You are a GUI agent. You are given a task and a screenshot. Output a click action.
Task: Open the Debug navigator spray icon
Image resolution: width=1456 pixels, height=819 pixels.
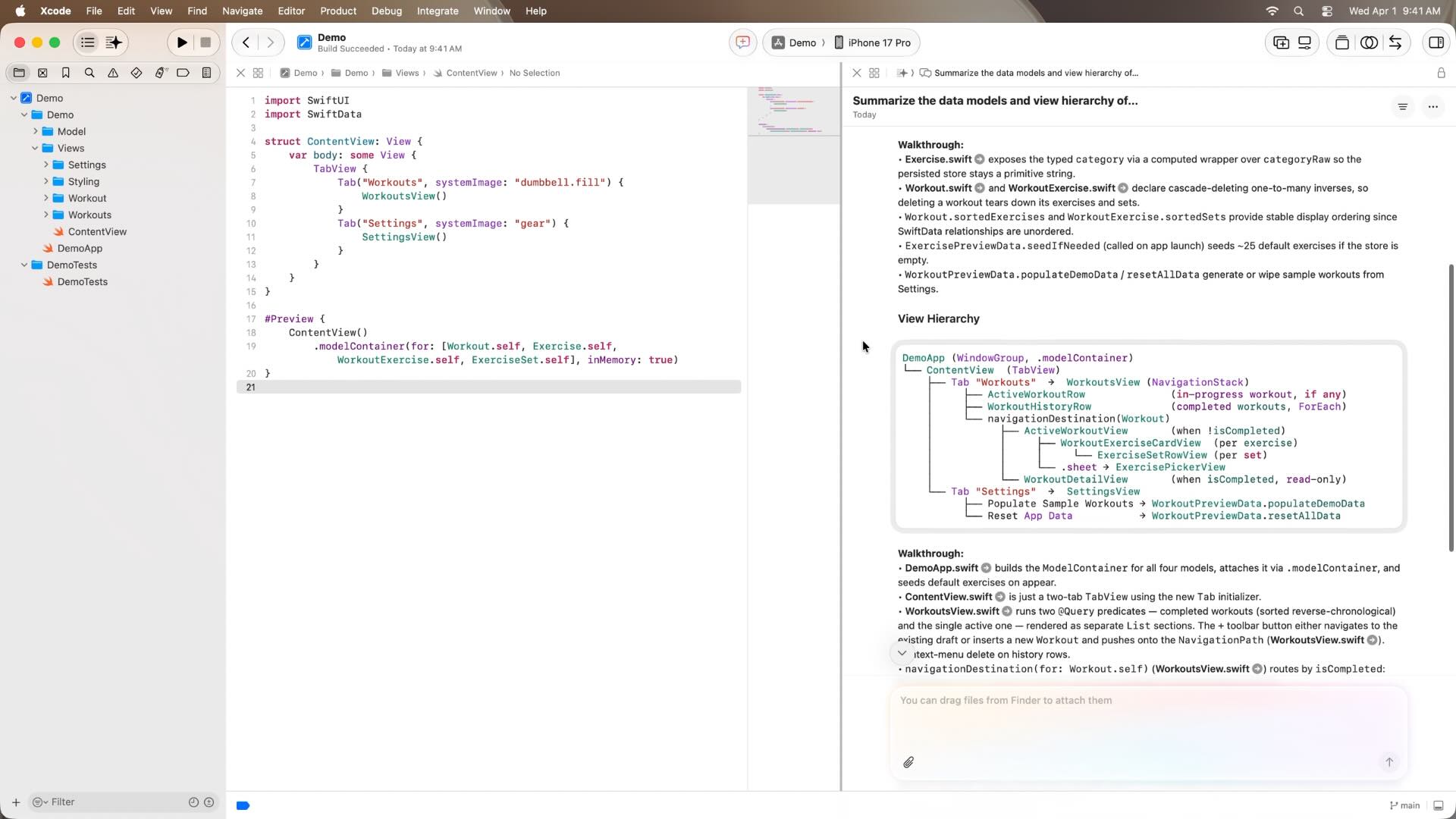160,73
